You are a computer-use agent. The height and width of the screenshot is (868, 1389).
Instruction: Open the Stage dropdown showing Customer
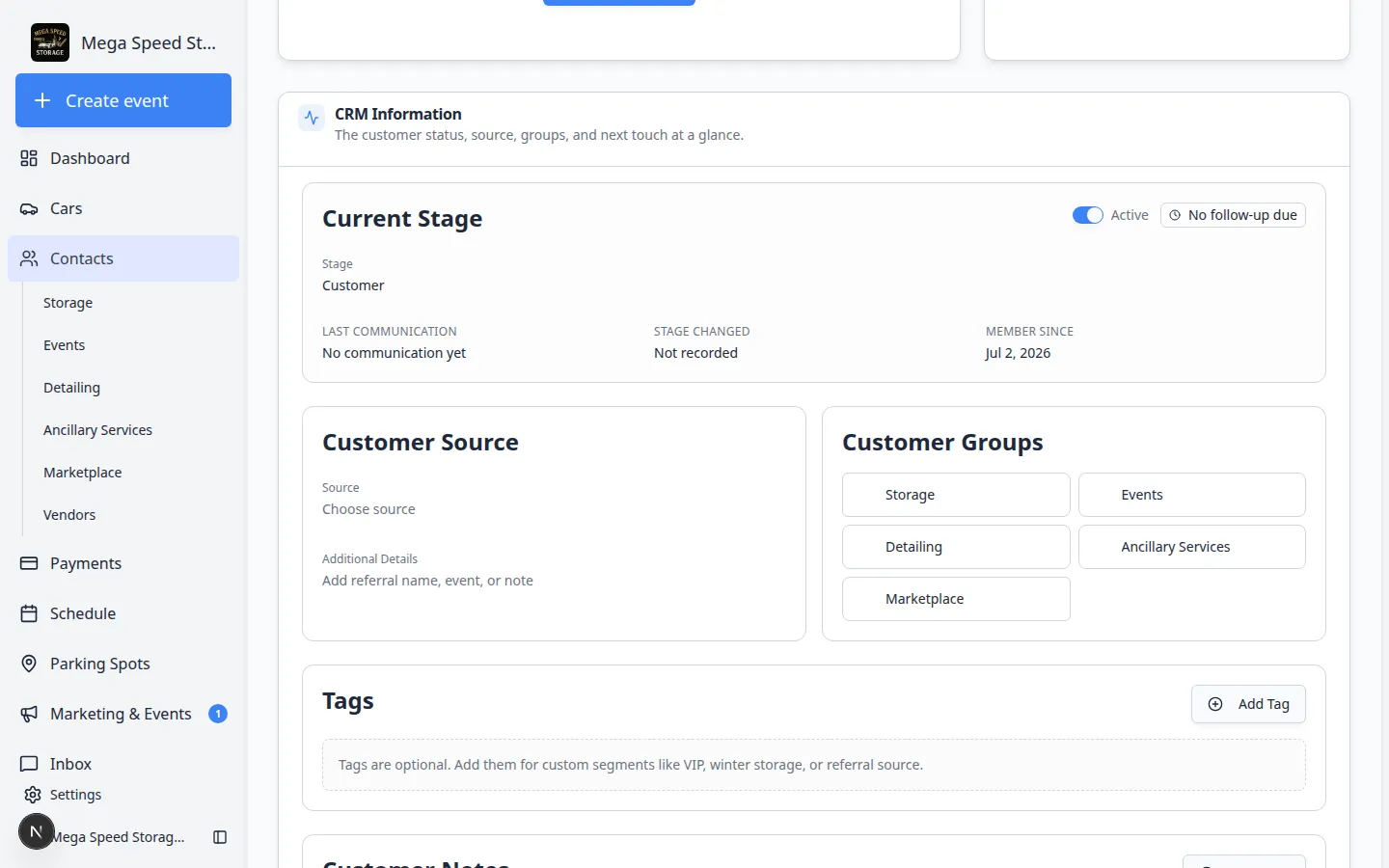[x=353, y=285]
